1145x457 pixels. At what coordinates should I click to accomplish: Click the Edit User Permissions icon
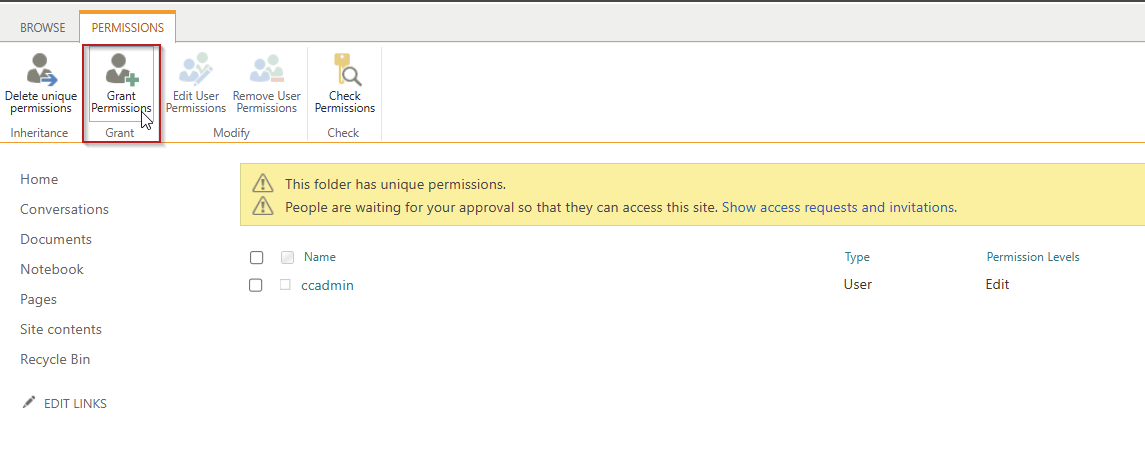point(195,70)
